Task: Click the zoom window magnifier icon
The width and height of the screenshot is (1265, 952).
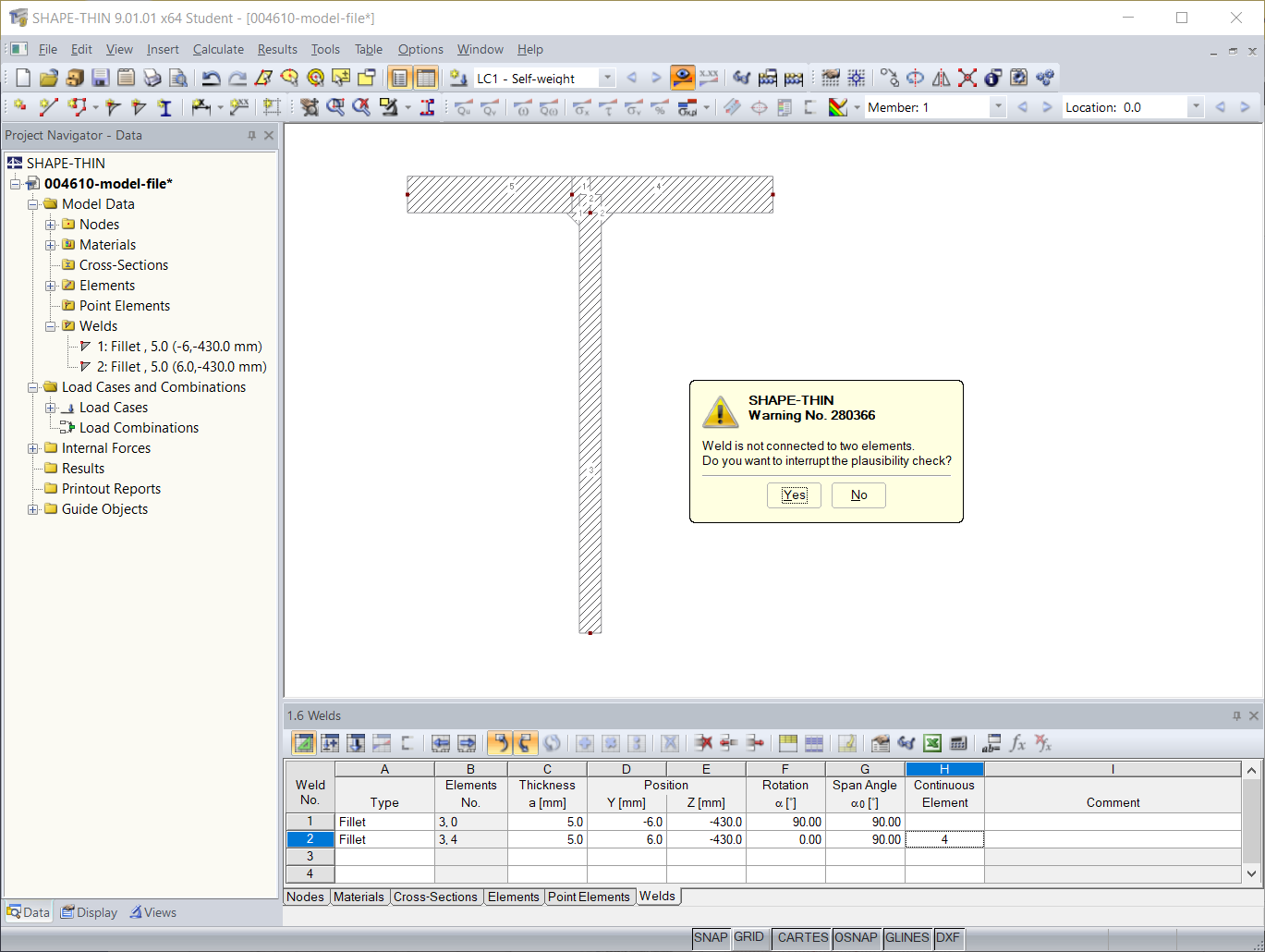Action: [x=335, y=107]
